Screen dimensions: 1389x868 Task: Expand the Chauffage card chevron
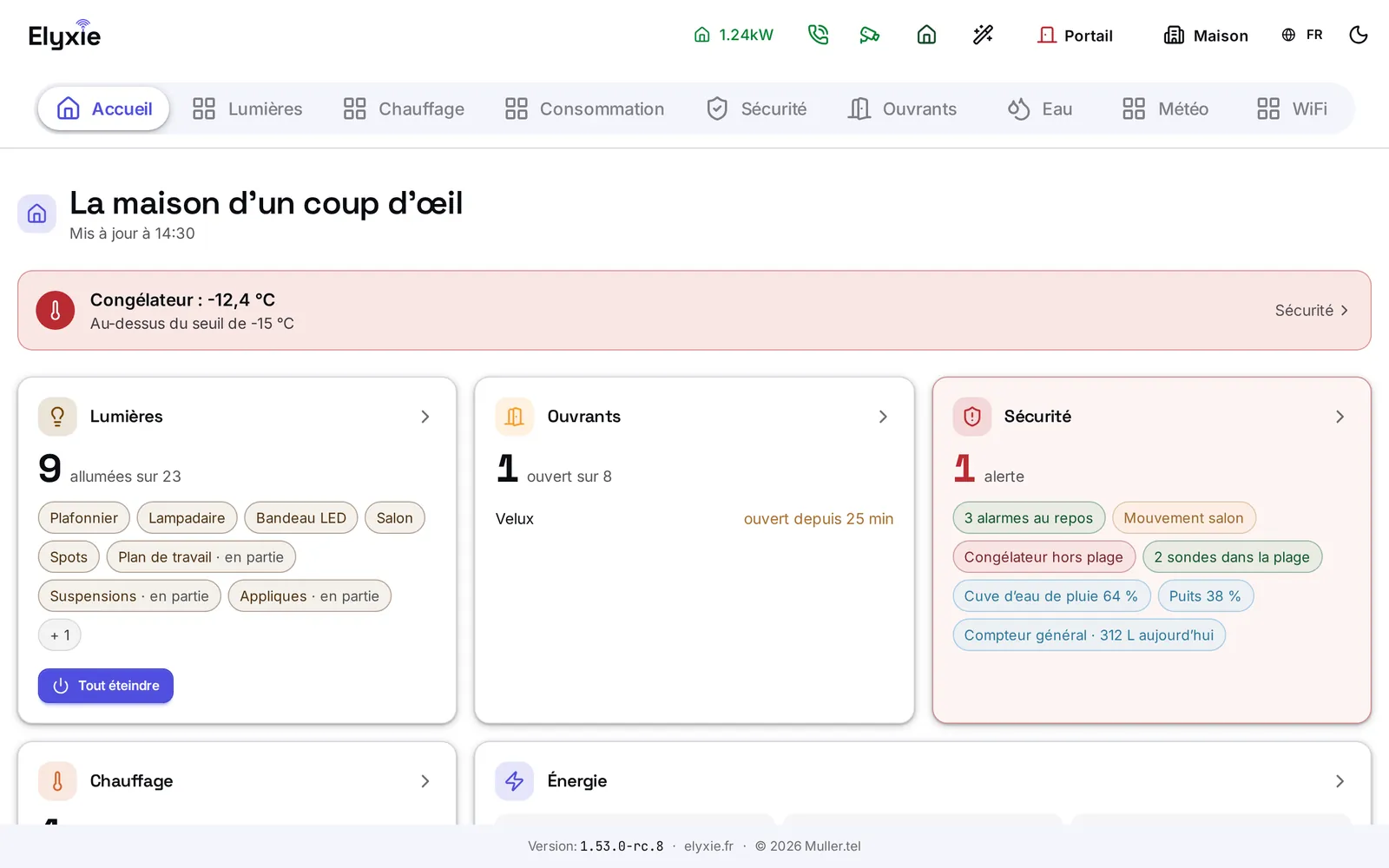(x=425, y=781)
